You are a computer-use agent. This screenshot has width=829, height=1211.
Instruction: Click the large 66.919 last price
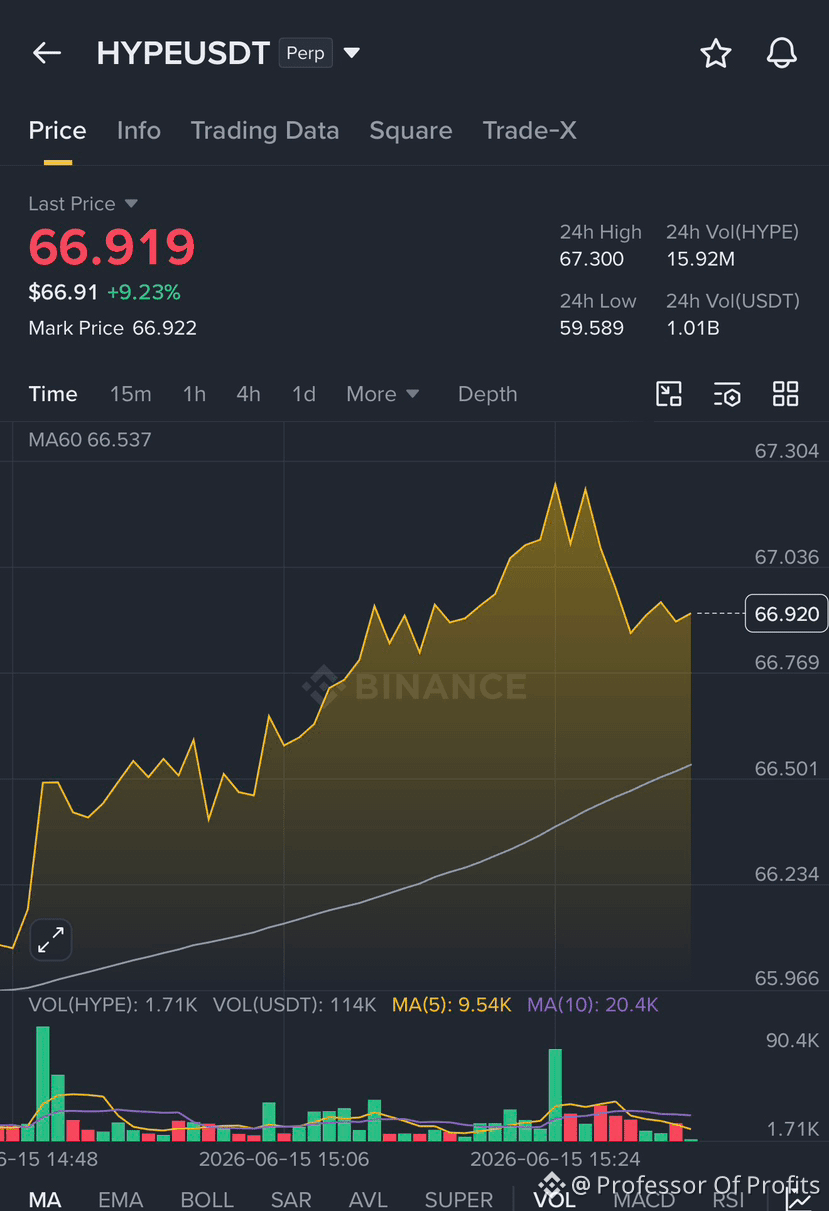[112, 247]
